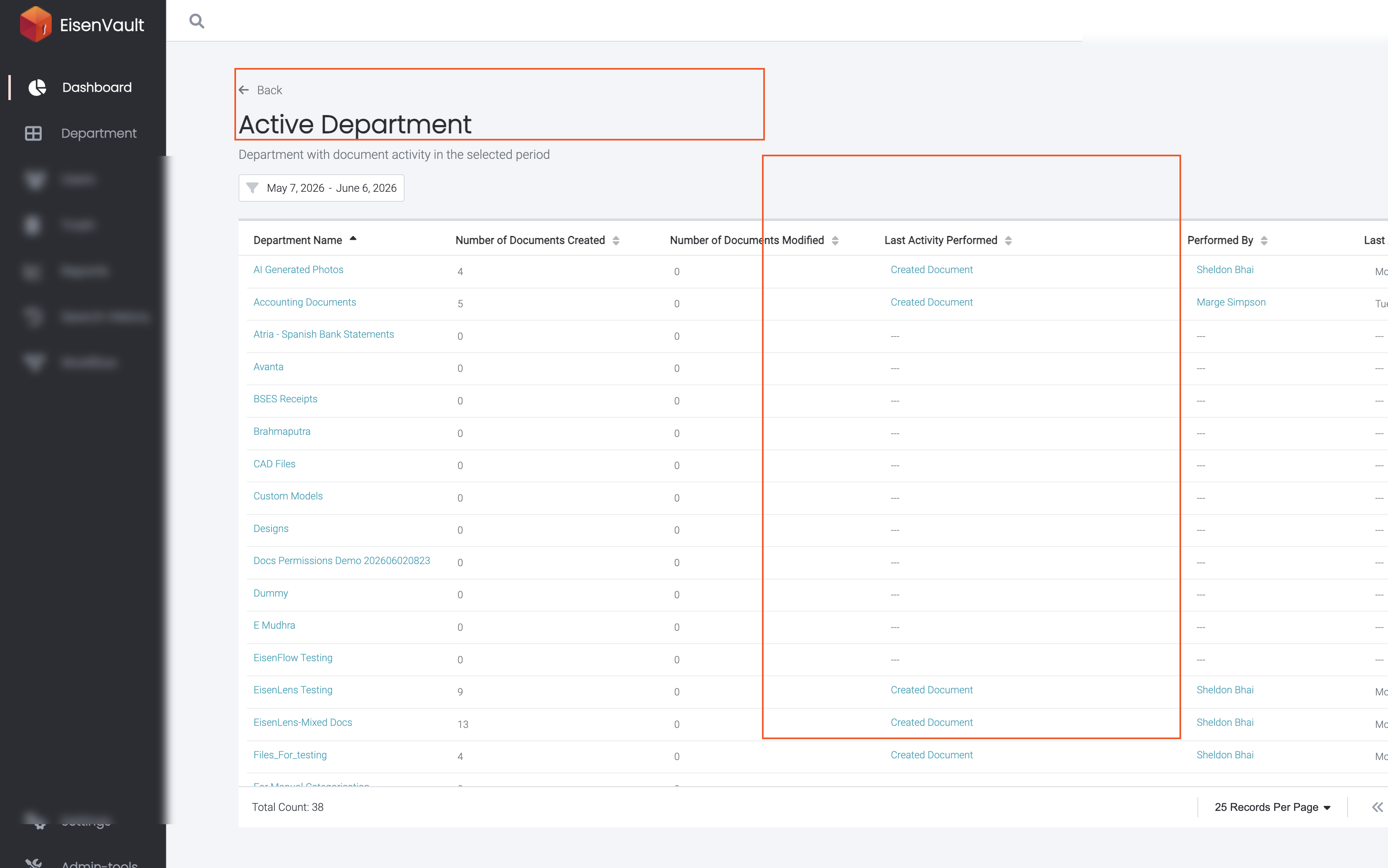The width and height of the screenshot is (1388, 868).
Task: Open the May 7 - June 6 date range filter
Action: pos(322,188)
